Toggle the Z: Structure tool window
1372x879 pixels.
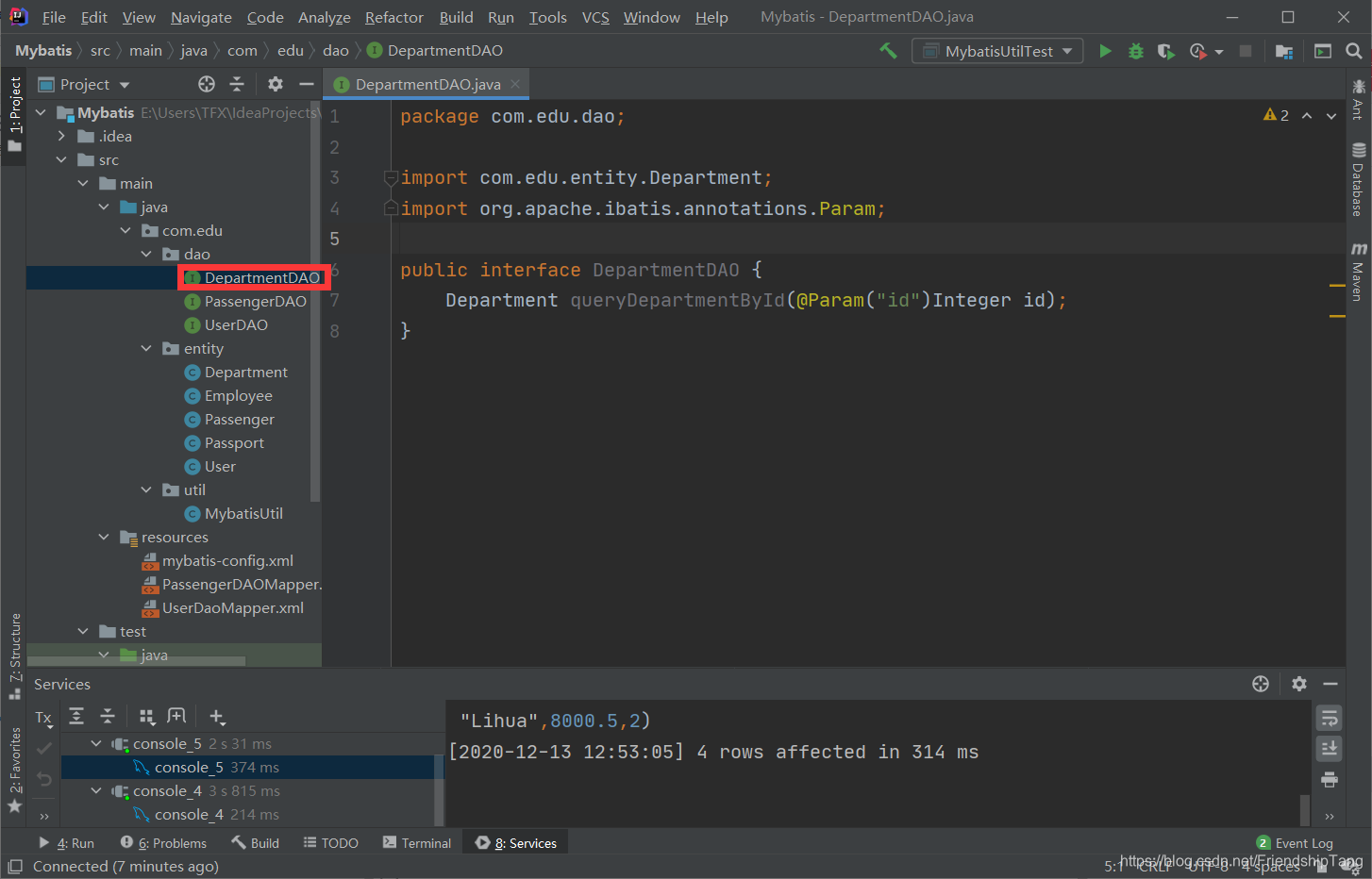pos(14,655)
